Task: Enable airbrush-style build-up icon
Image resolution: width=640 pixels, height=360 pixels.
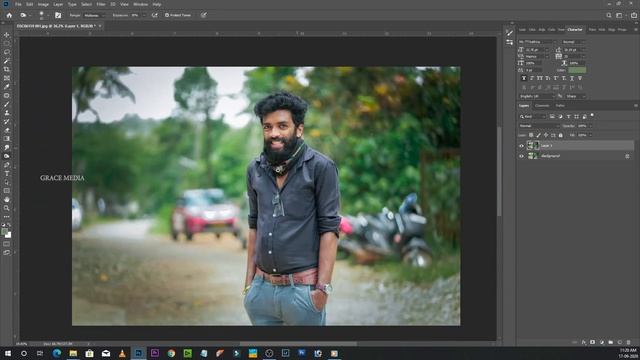Action: [154, 15]
